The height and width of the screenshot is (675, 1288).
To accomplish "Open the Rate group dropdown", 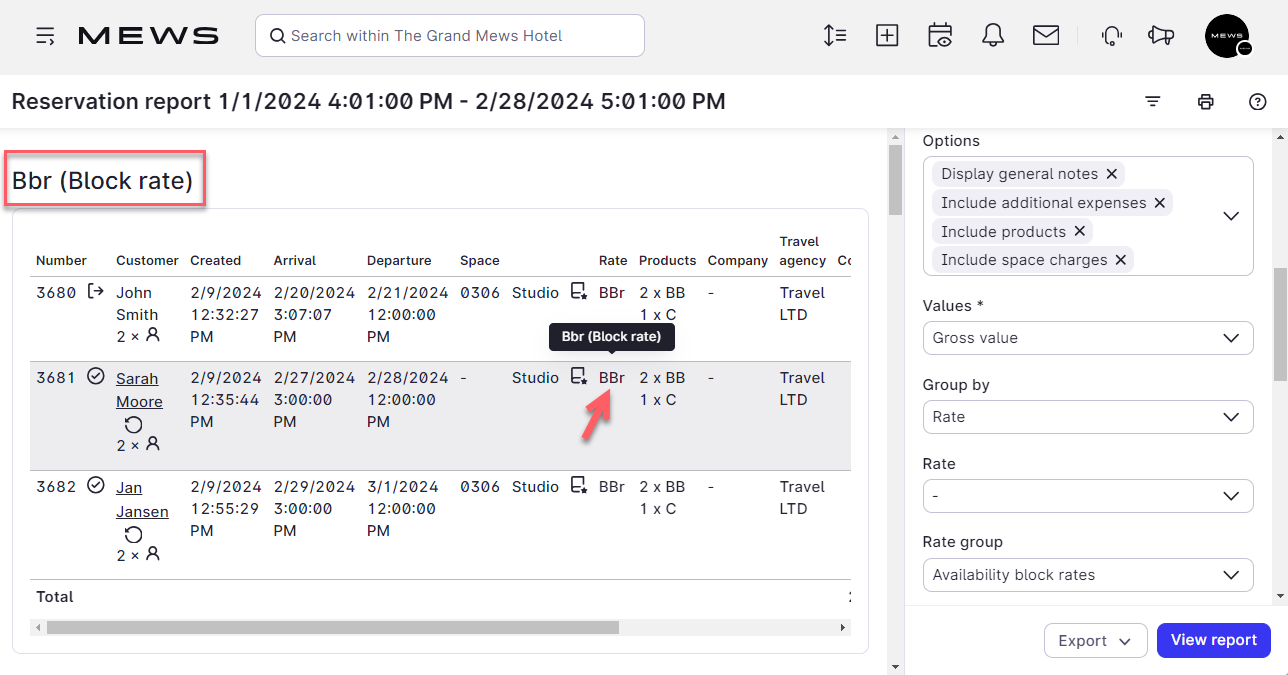I will pyautogui.click(x=1087, y=575).
